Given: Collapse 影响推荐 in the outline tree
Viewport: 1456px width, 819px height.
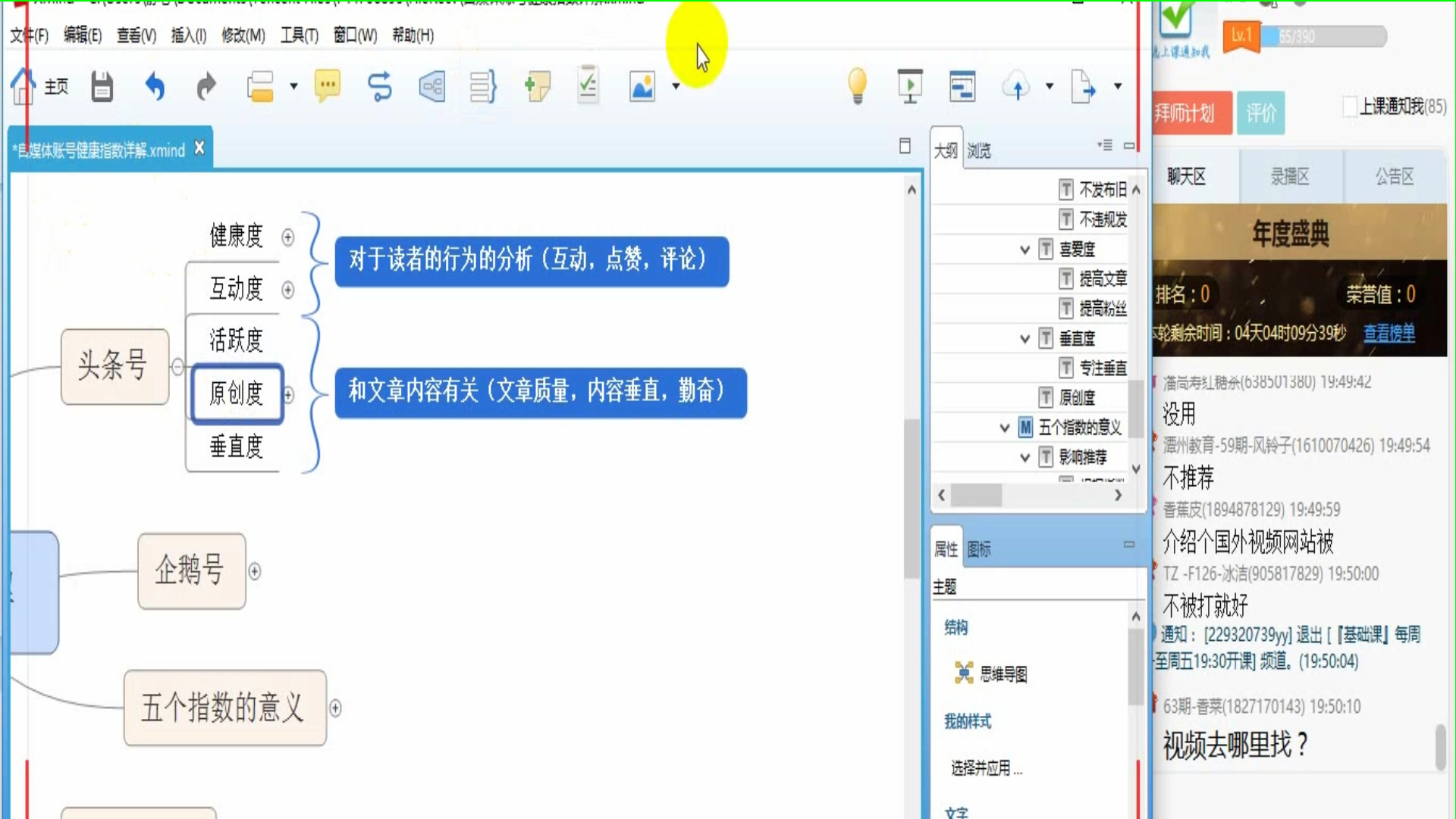Looking at the screenshot, I should (1025, 457).
